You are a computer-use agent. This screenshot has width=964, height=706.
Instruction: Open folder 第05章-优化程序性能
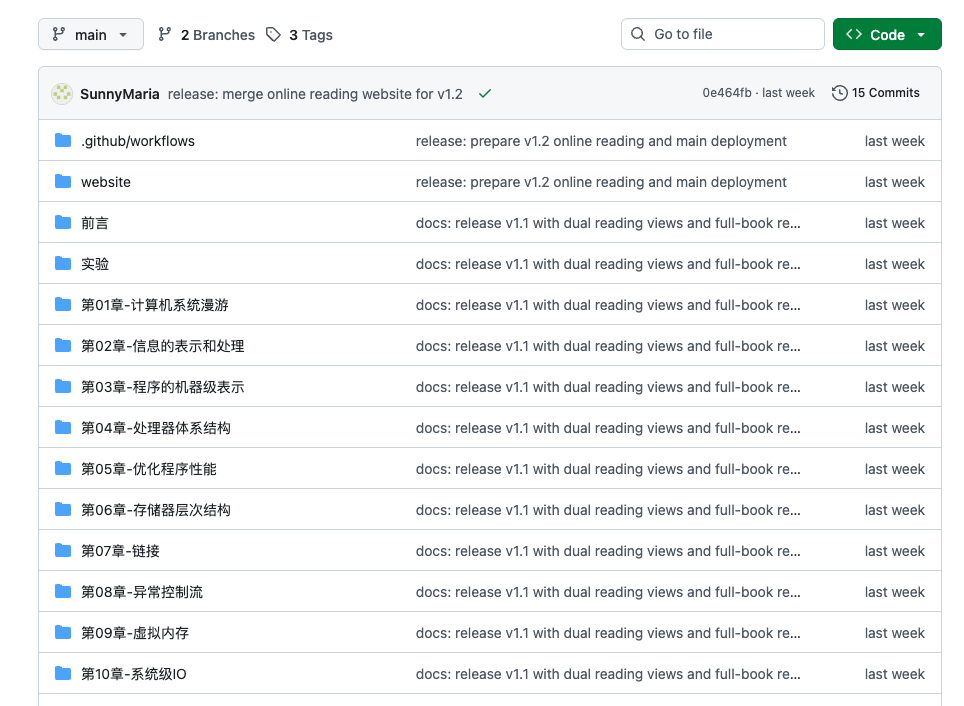pos(149,469)
